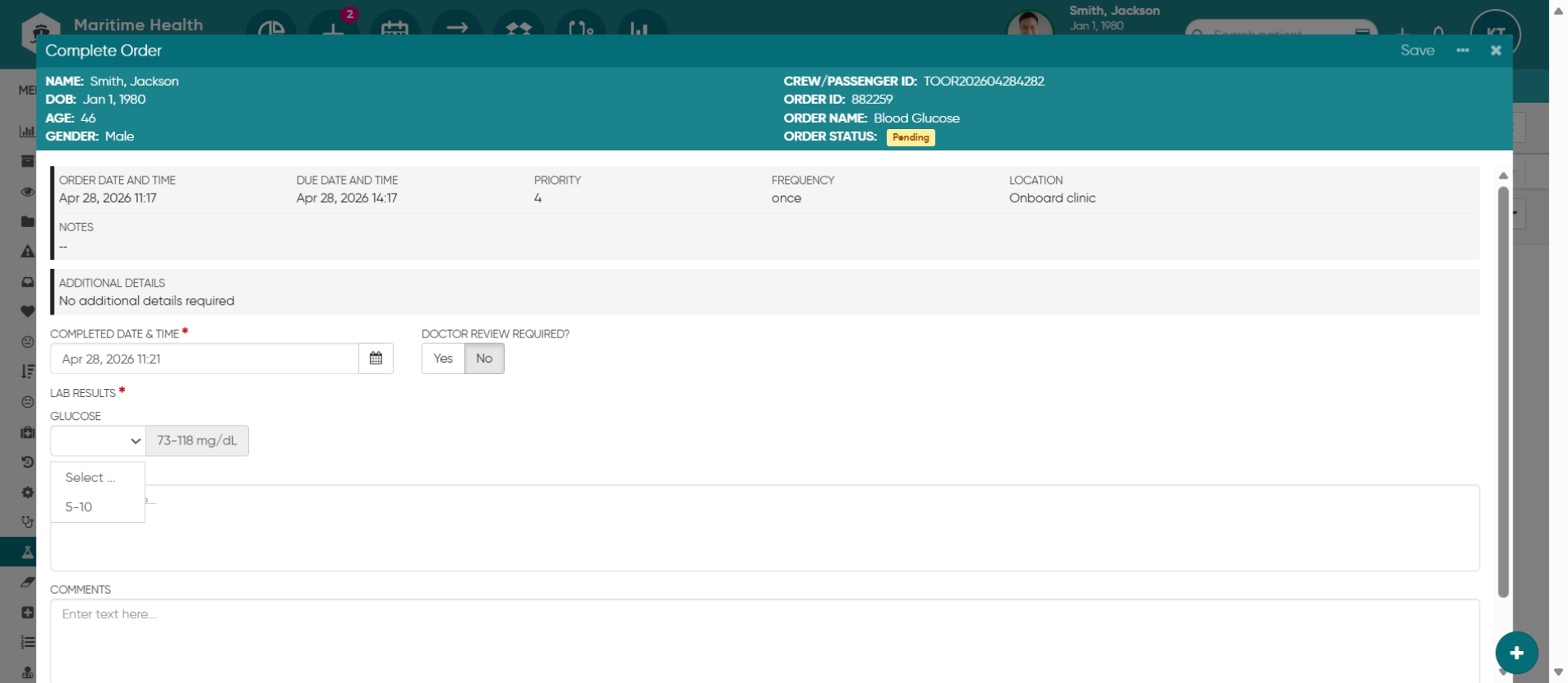Screen dimensions: 1568x683
Task: Open the calendar icon in top navigation
Action: pyautogui.click(x=395, y=28)
